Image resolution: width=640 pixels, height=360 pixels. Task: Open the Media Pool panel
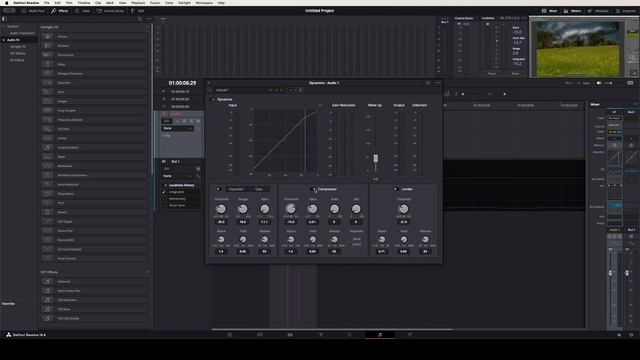click(x=33, y=11)
